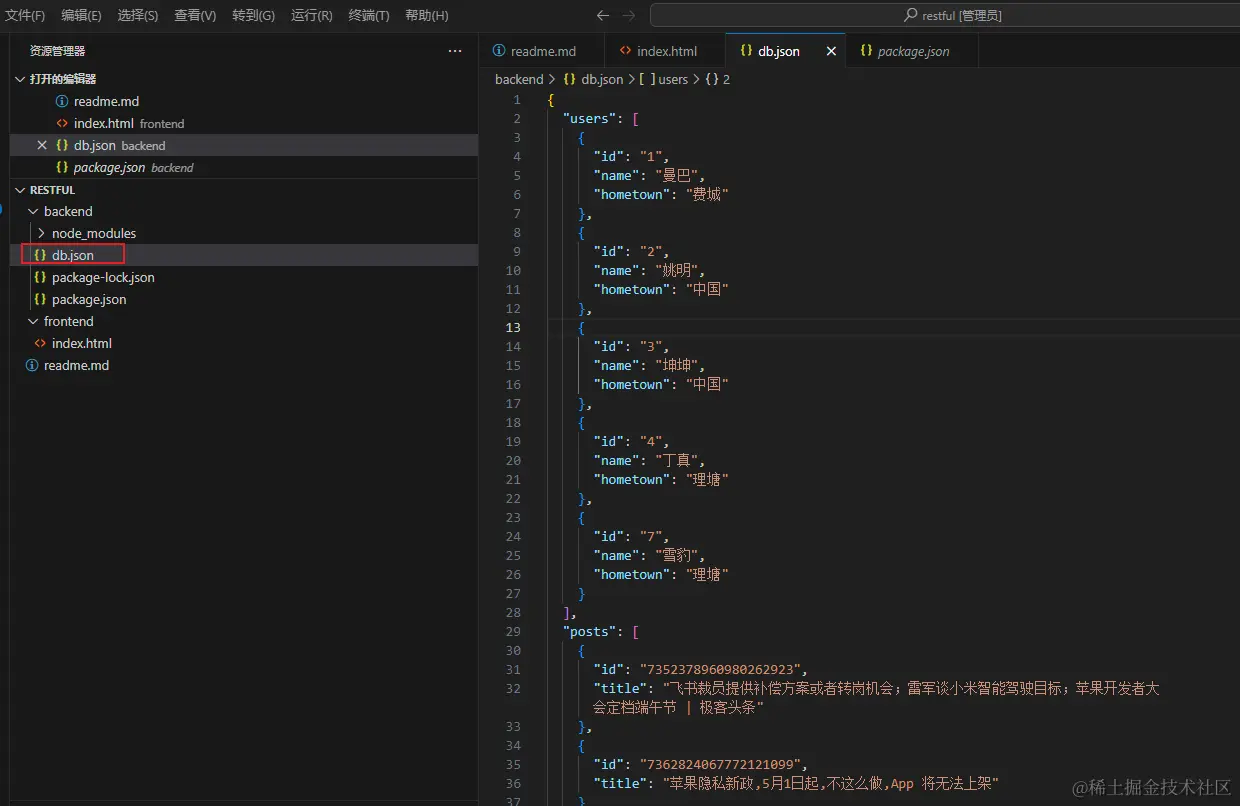Click users in the breadcrumb
Viewport: 1240px width, 806px height.
673,79
